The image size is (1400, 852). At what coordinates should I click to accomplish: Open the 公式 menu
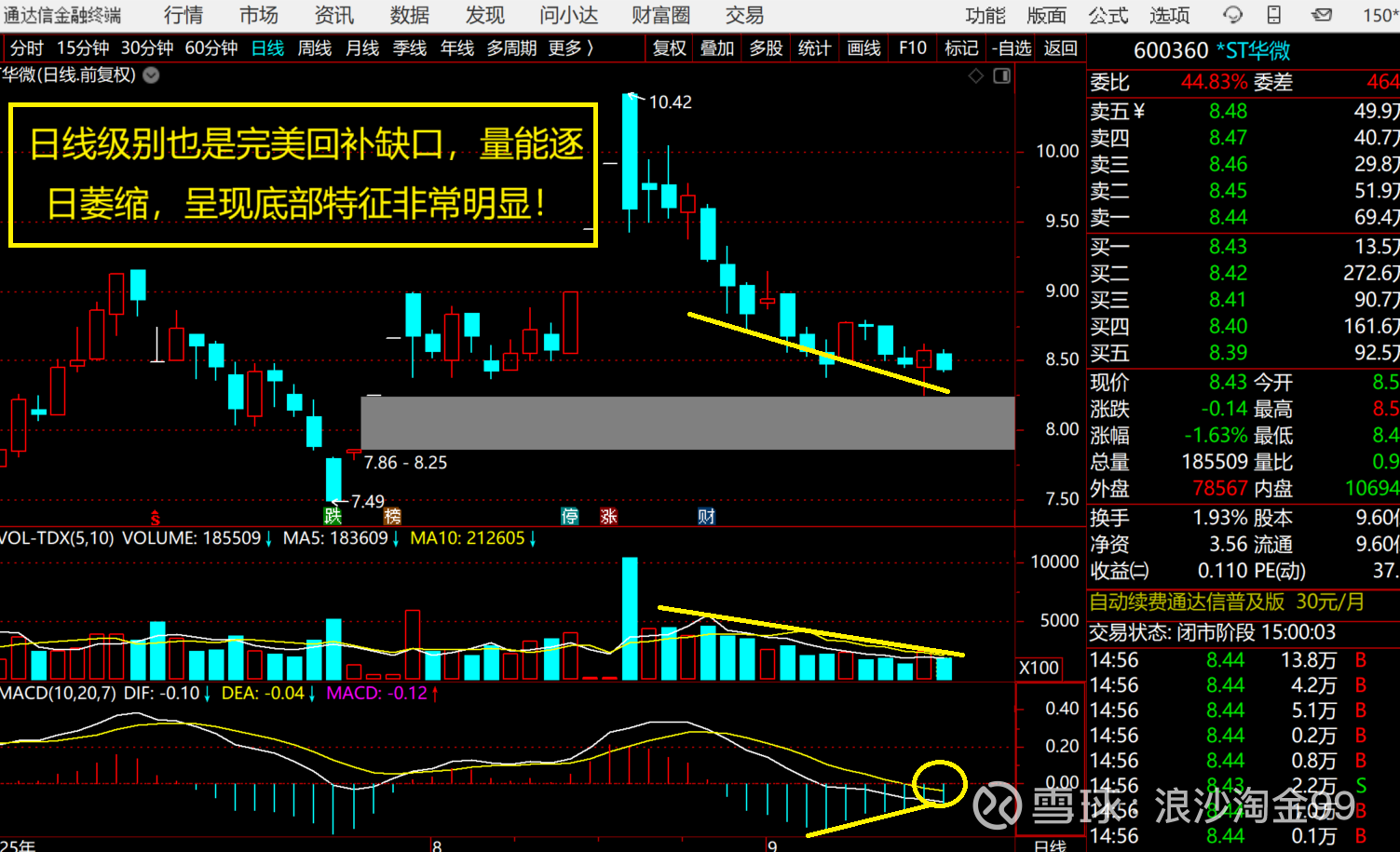click(1108, 16)
